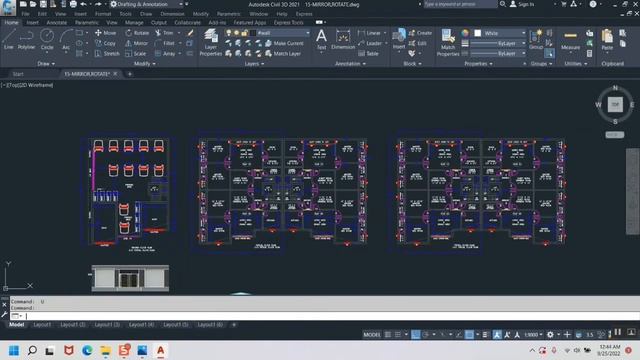Open the Manage ribbon tab
The image size is (640, 360).
pyautogui.click(x=134, y=22)
